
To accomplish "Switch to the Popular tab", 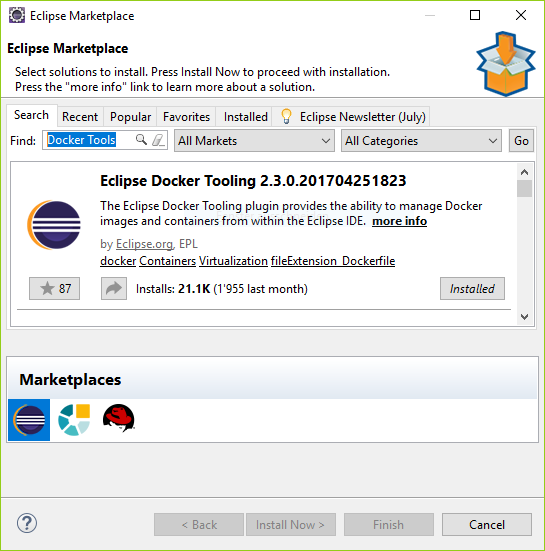I will tap(130, 117).
